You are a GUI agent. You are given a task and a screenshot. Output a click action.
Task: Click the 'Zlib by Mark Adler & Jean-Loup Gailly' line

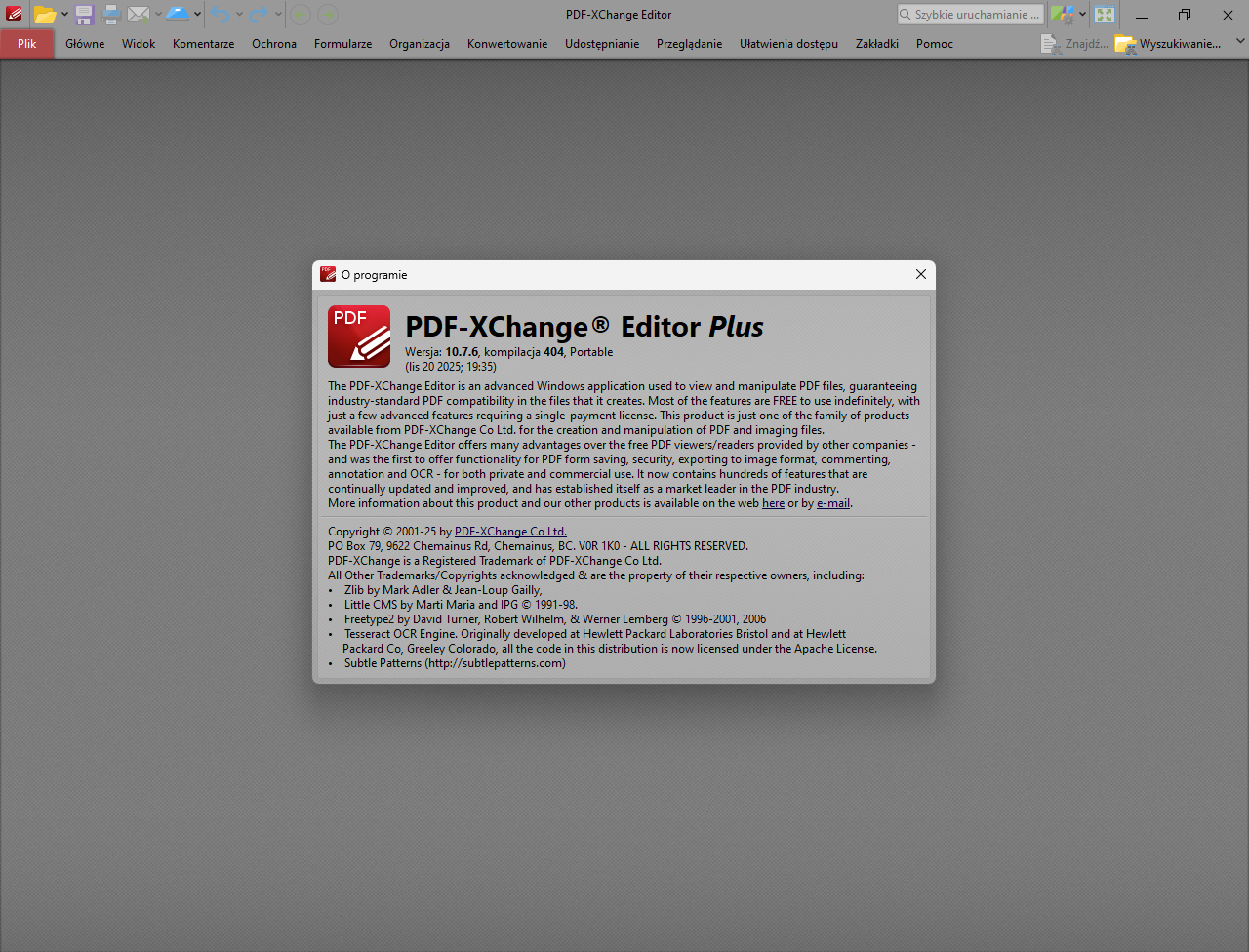coord(443,590)
